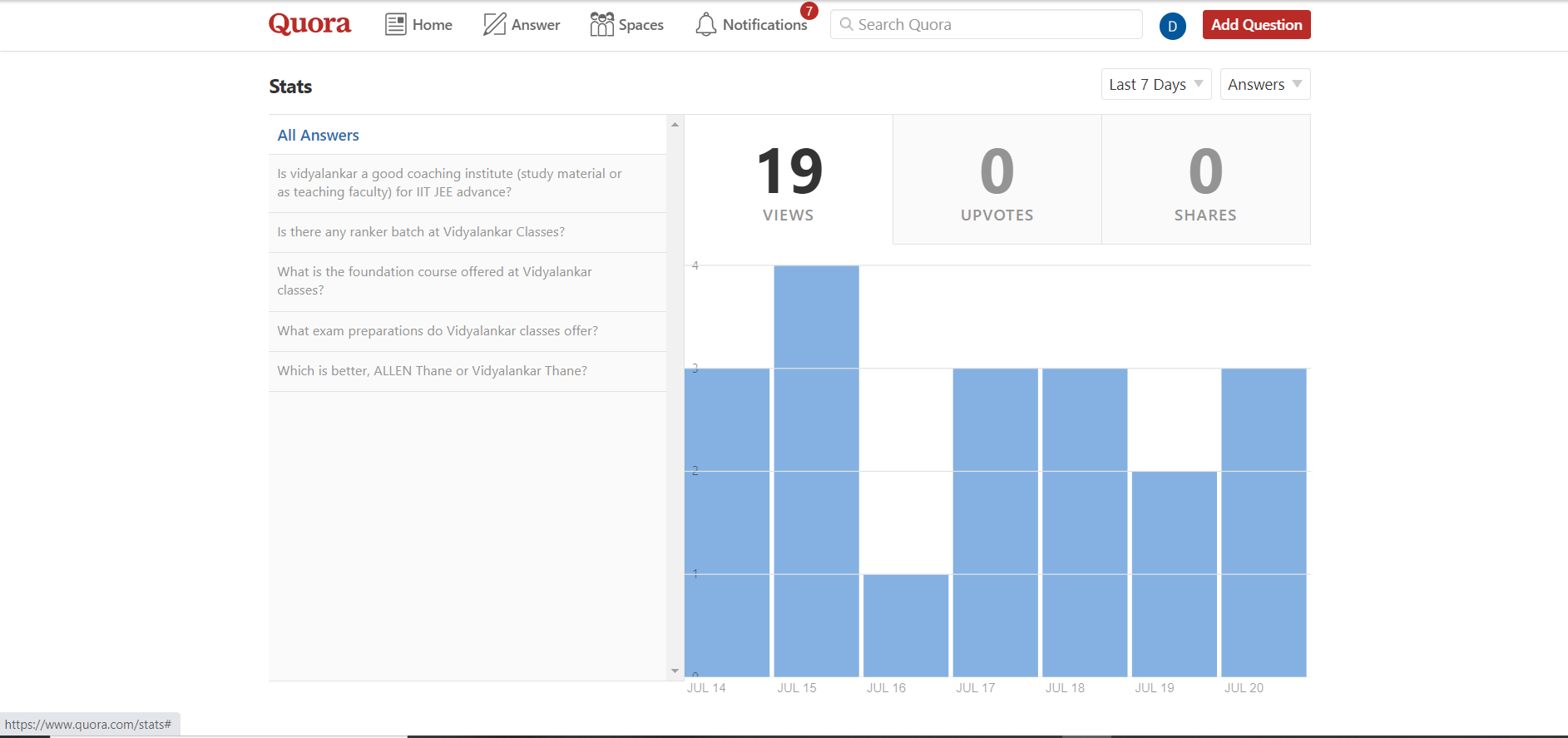Click the Spaces menu label
The height and width of the screenshot is (738, 1568).
(x=641, y=25)
